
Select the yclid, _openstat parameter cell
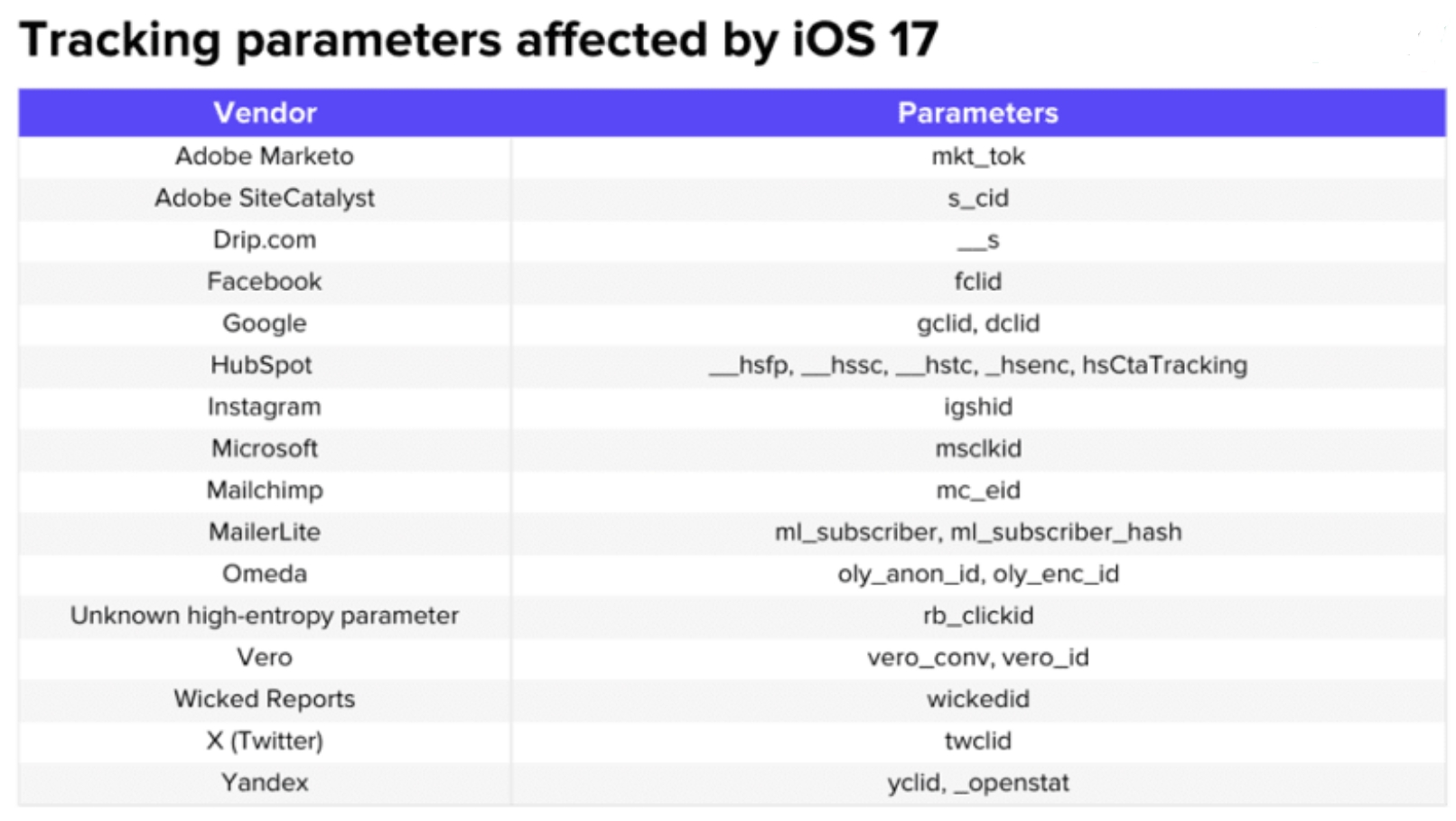977,782
